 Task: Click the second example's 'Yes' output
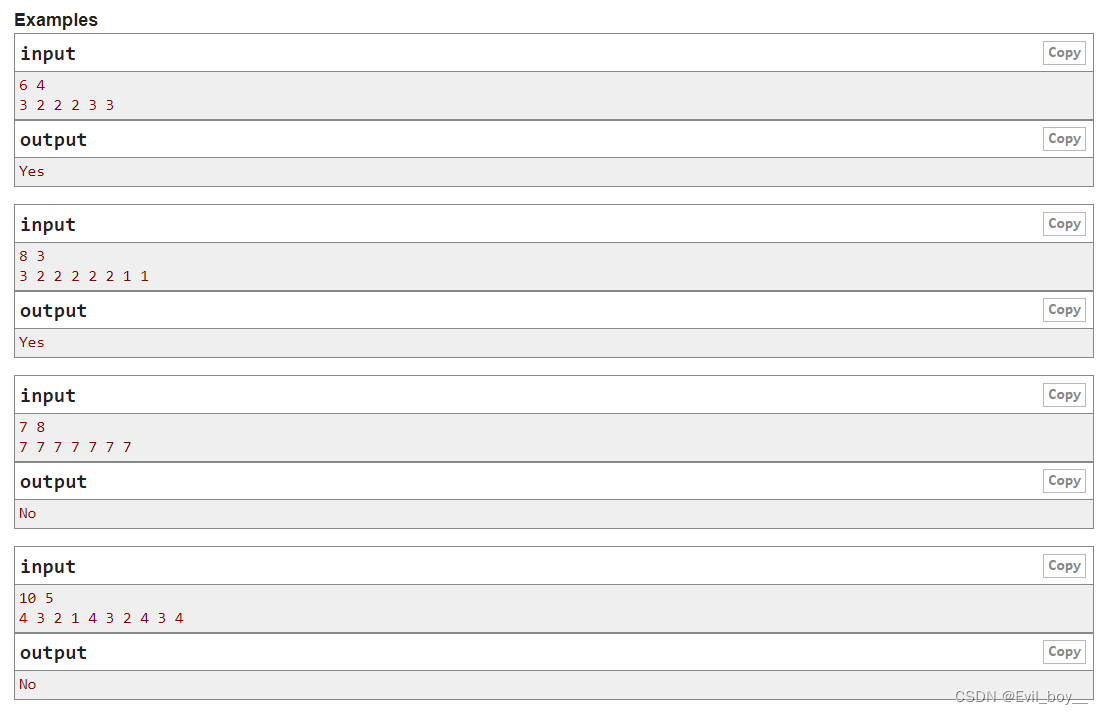pos(31,342)
